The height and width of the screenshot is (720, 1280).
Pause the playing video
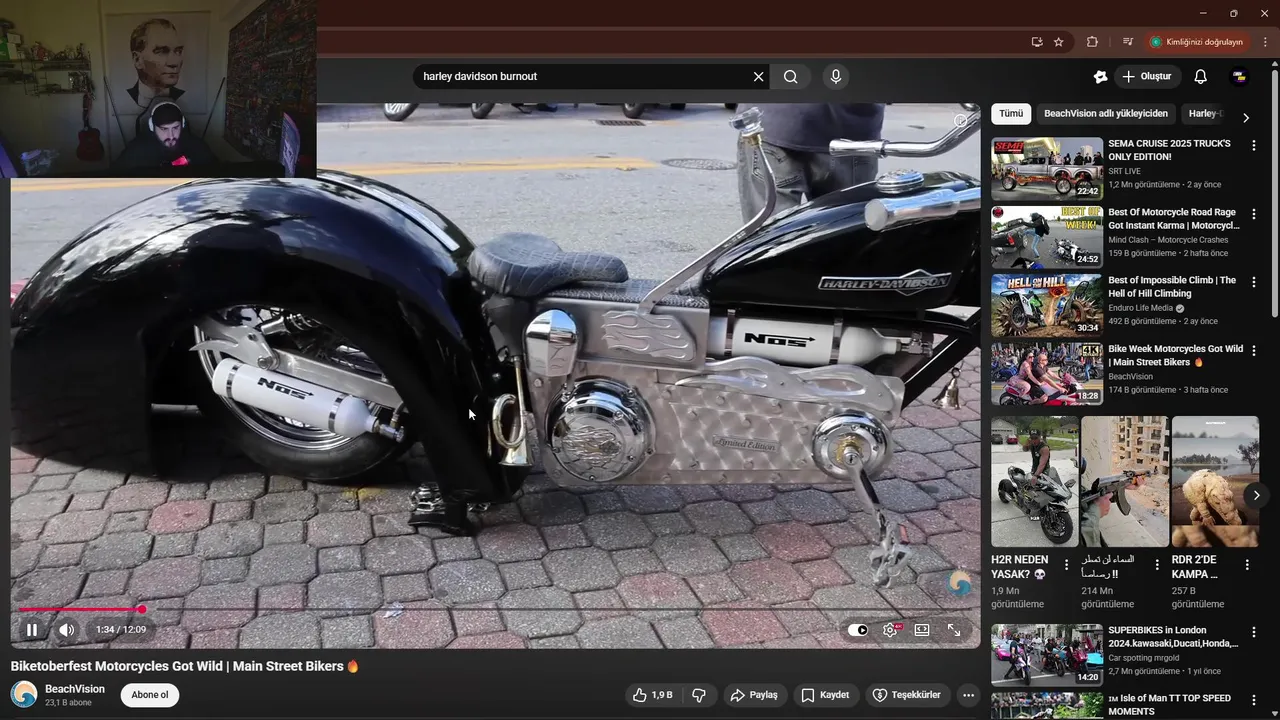(x=32, y=630)
